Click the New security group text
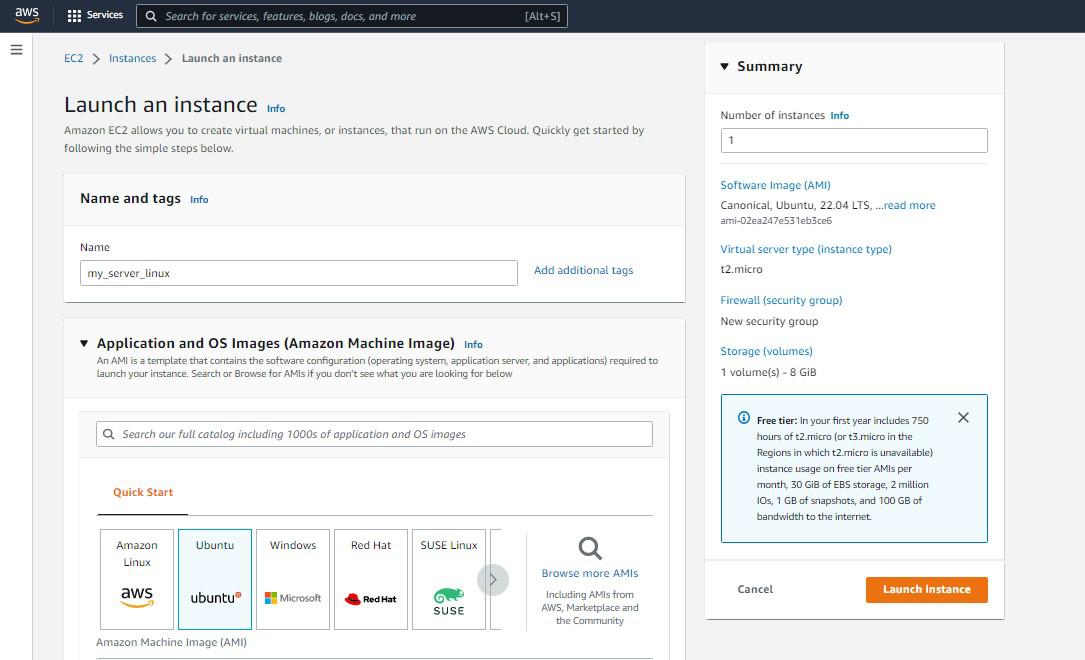 click(x=769, y=322)
